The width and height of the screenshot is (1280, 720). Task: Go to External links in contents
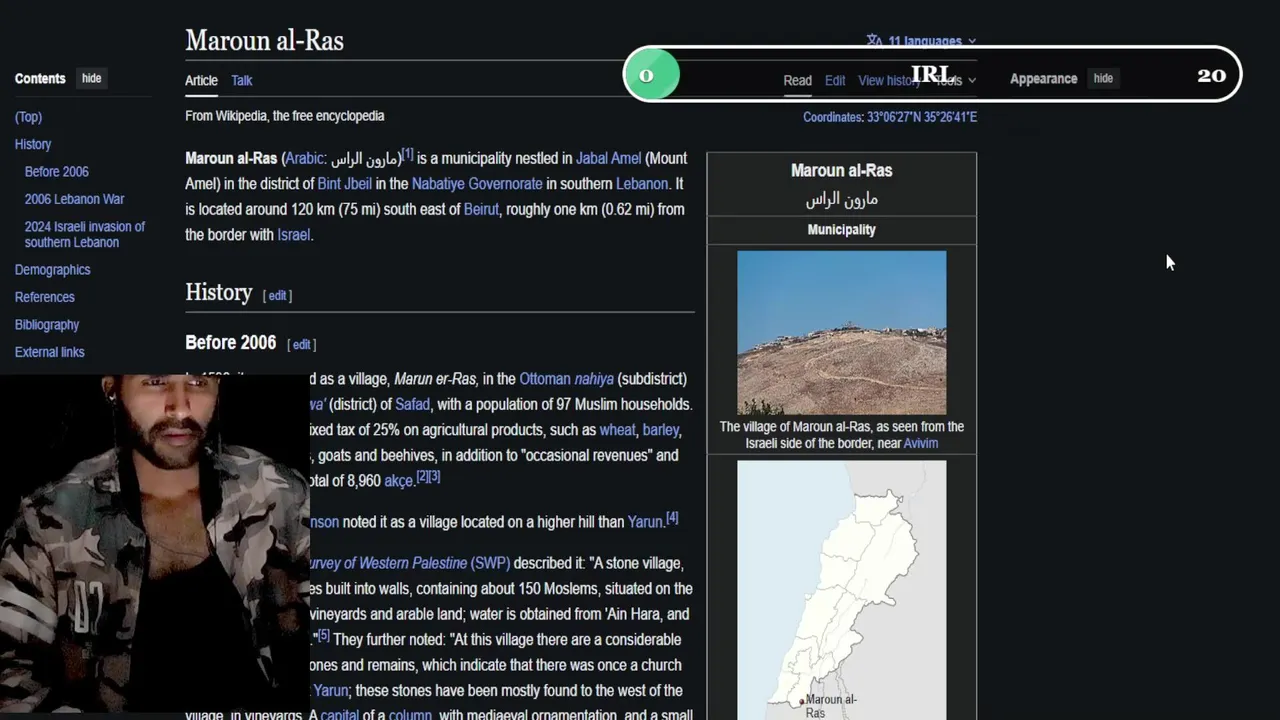pyautogui.click(x=50, y=352)
